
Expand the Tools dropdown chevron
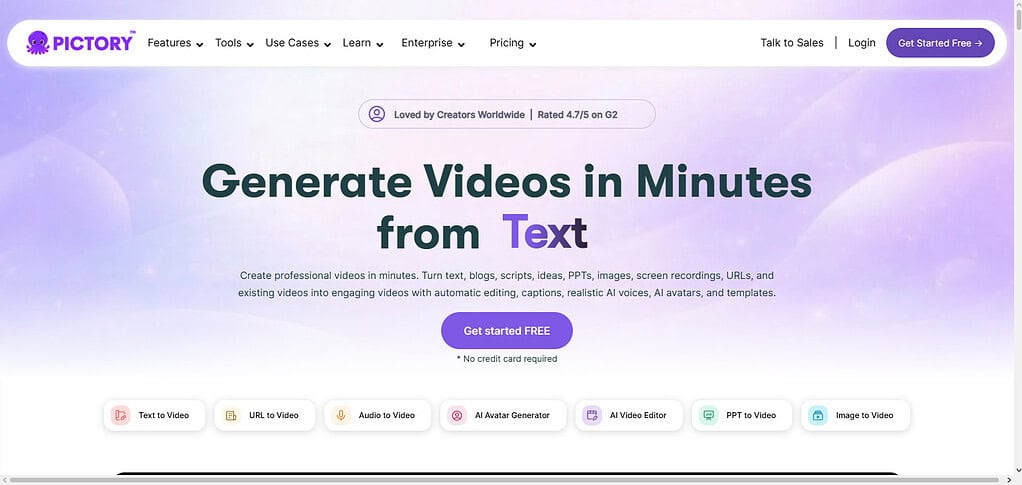click(250, 45)
